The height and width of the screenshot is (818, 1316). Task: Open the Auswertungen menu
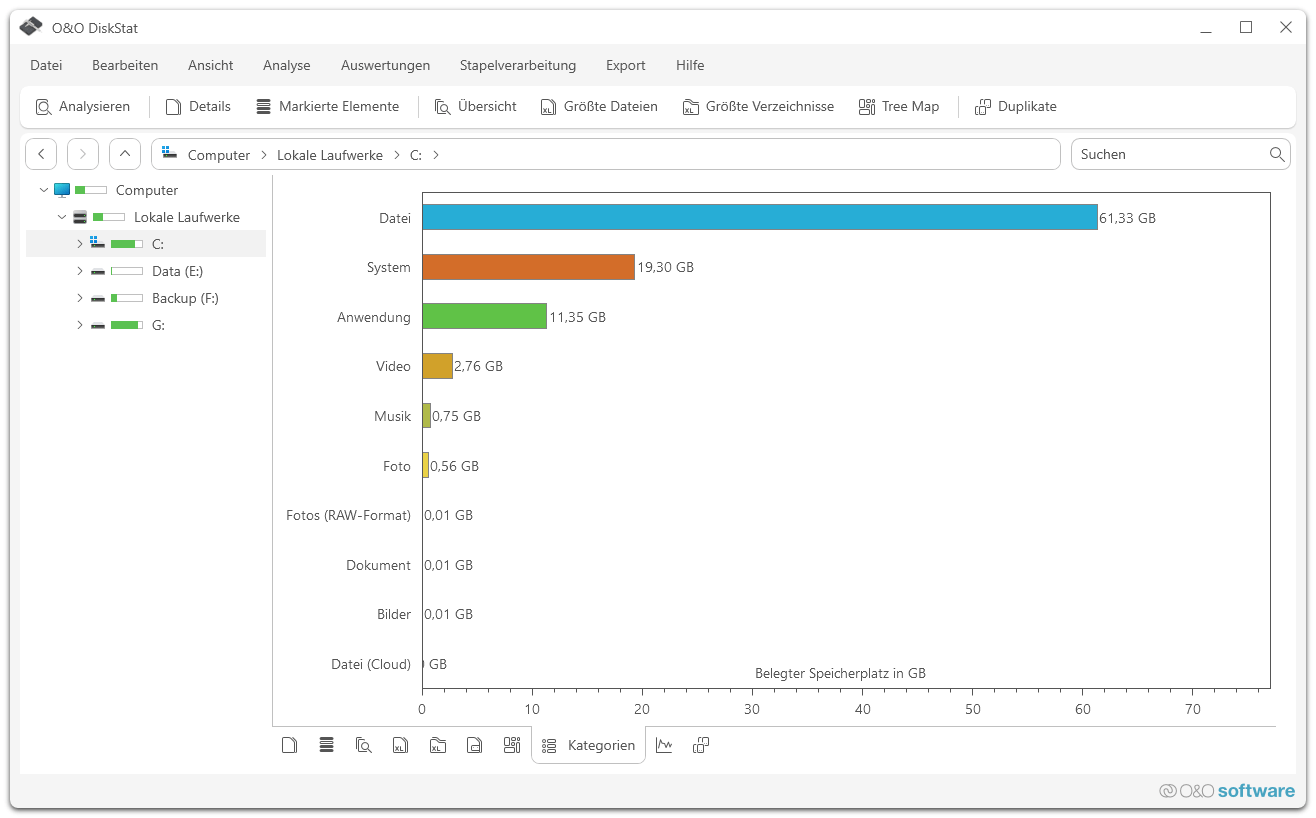pos(385,65)
